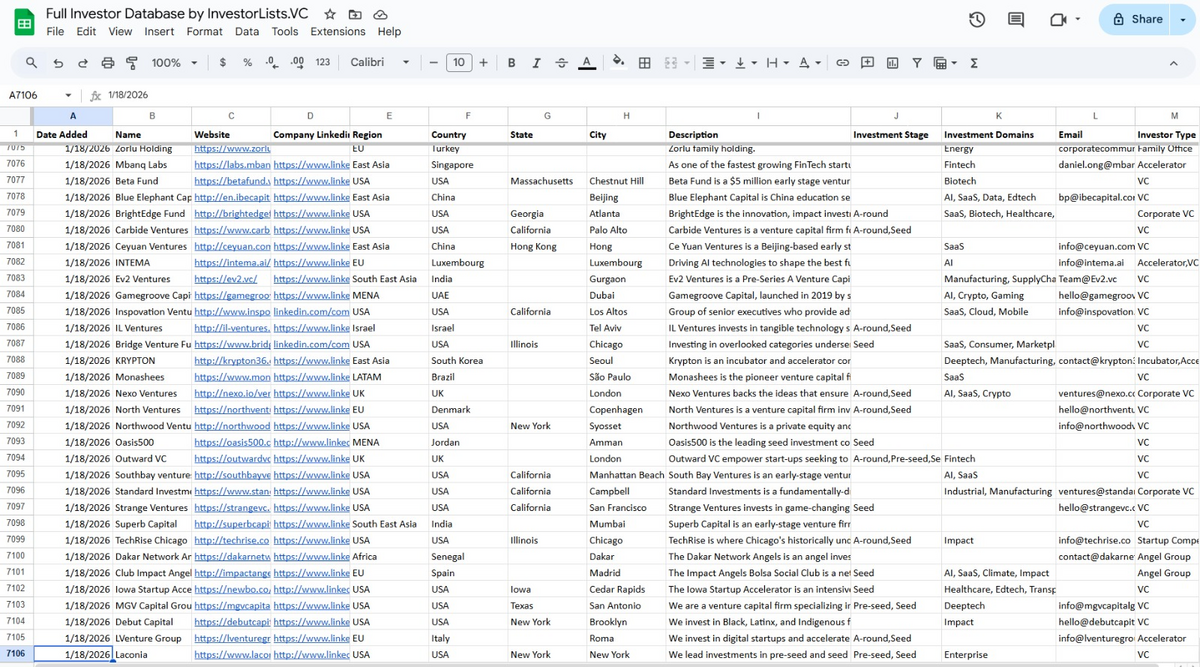Format selection as currency
The width and height of the screenshot is (1200, 667).
click(222, 62)
